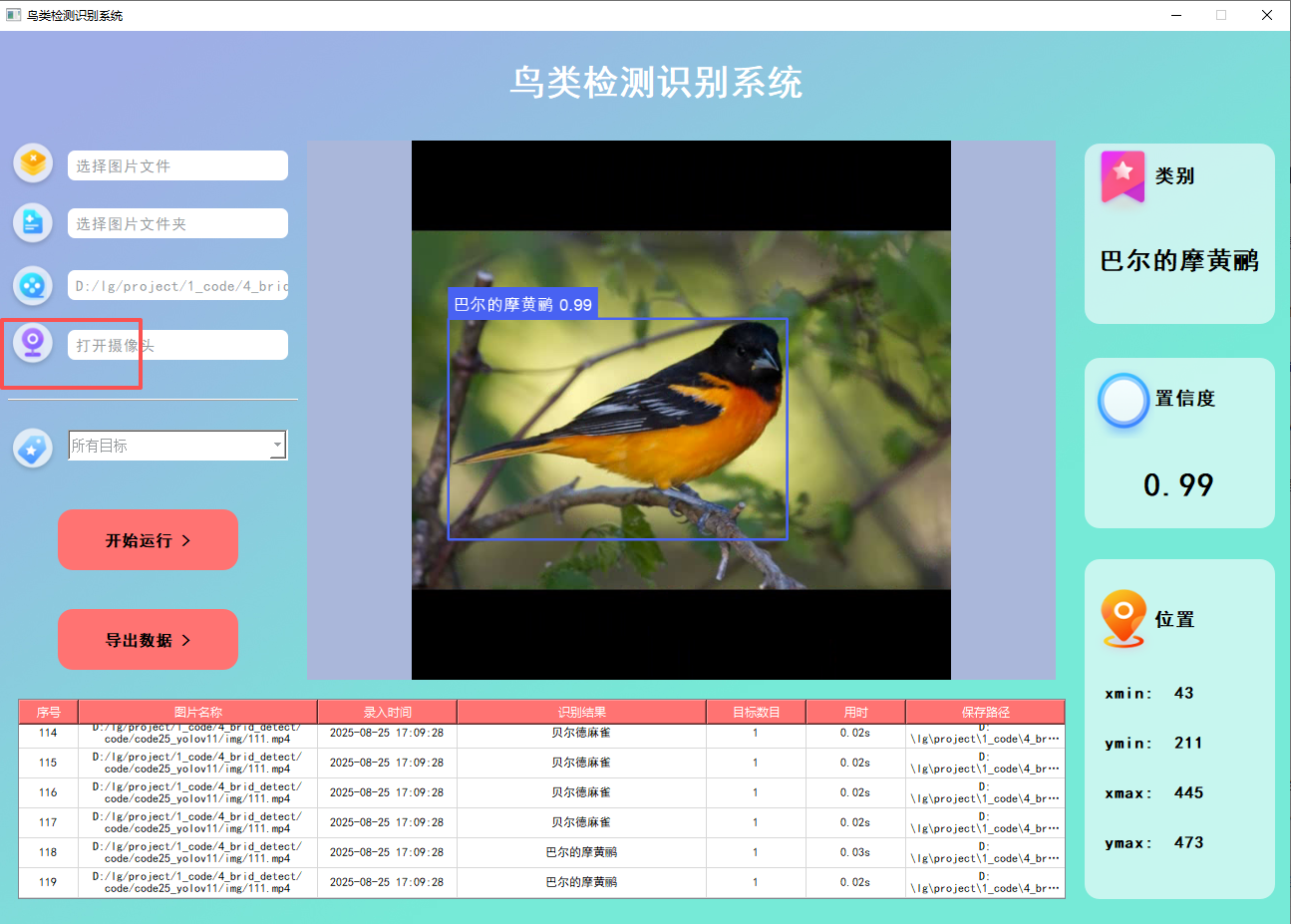
Task: Click the select image folder icon
Action: click(33, 222)
